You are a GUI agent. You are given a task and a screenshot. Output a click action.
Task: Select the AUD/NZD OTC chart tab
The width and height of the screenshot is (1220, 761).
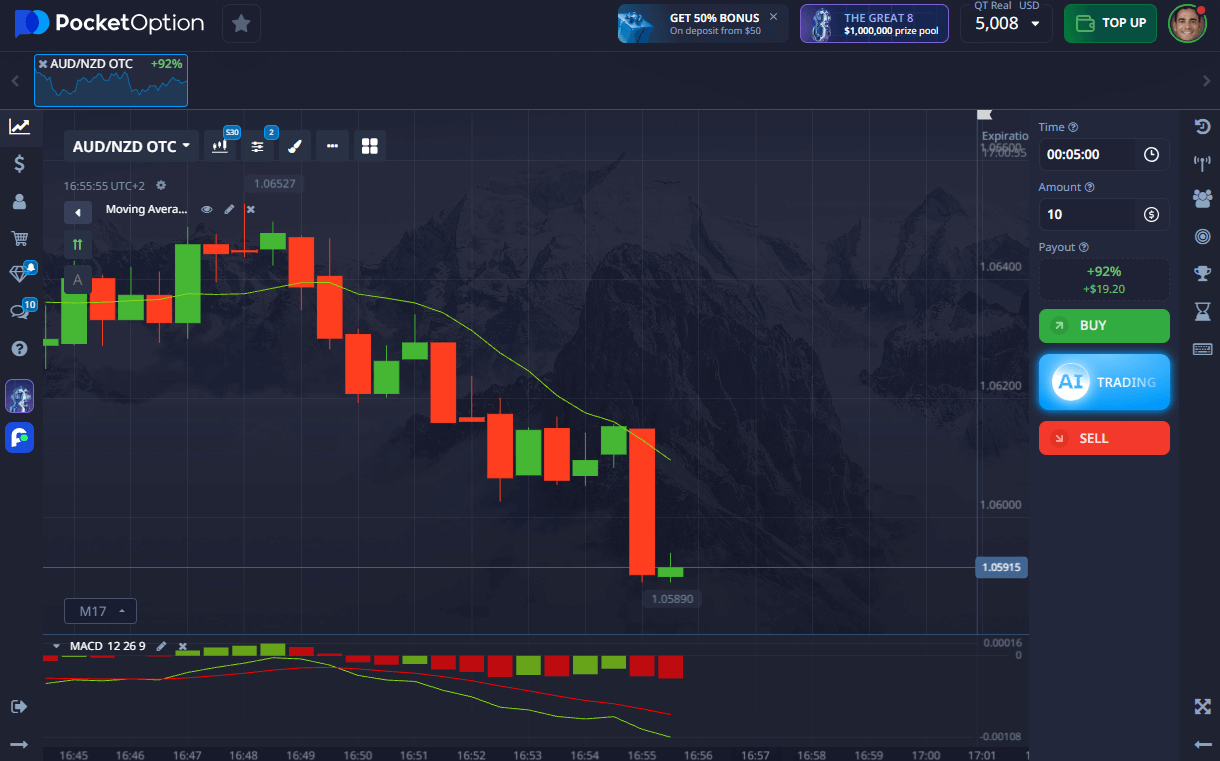[111, 80]
